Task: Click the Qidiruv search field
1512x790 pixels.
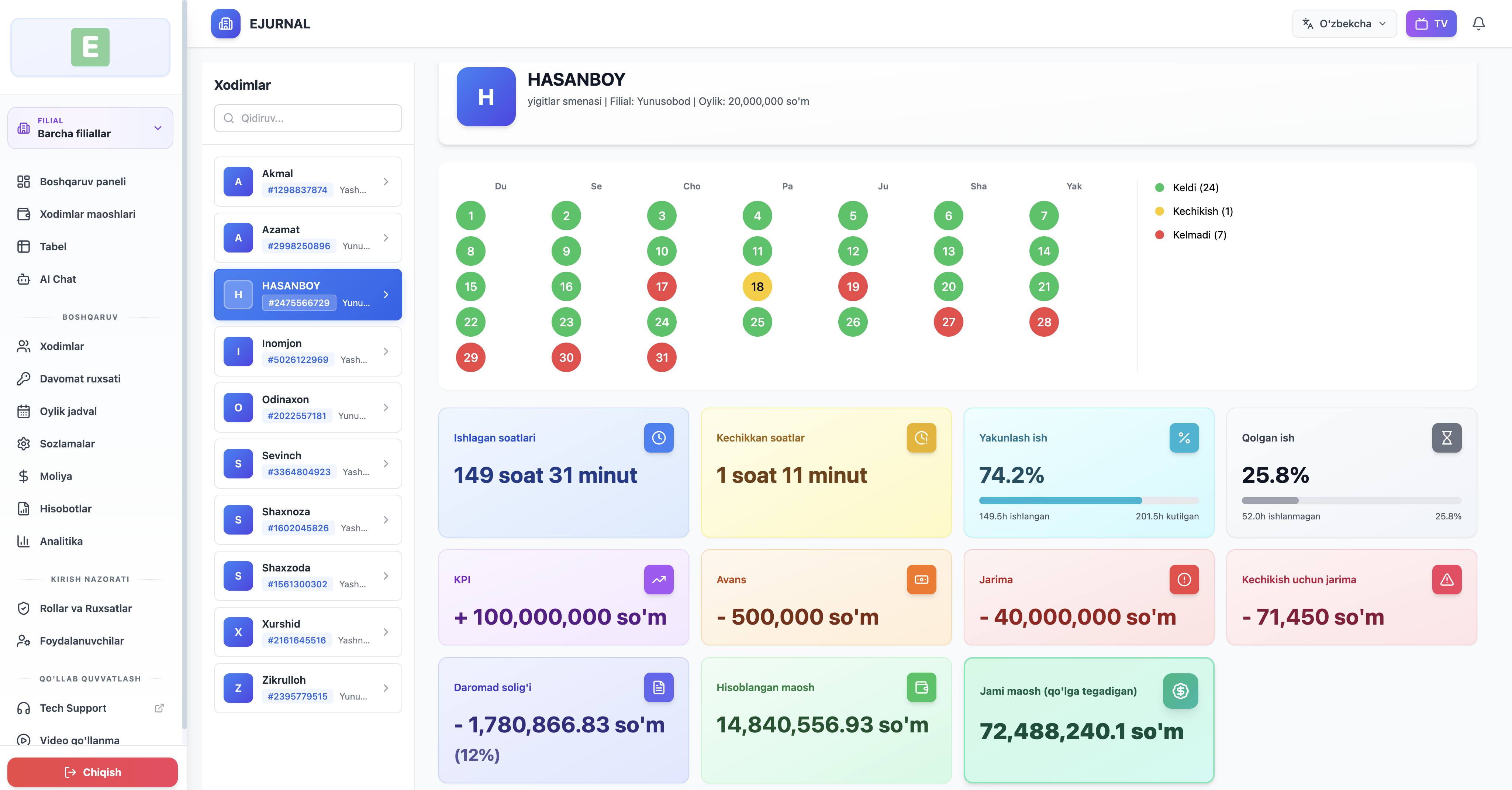Action: pos(308,118)
